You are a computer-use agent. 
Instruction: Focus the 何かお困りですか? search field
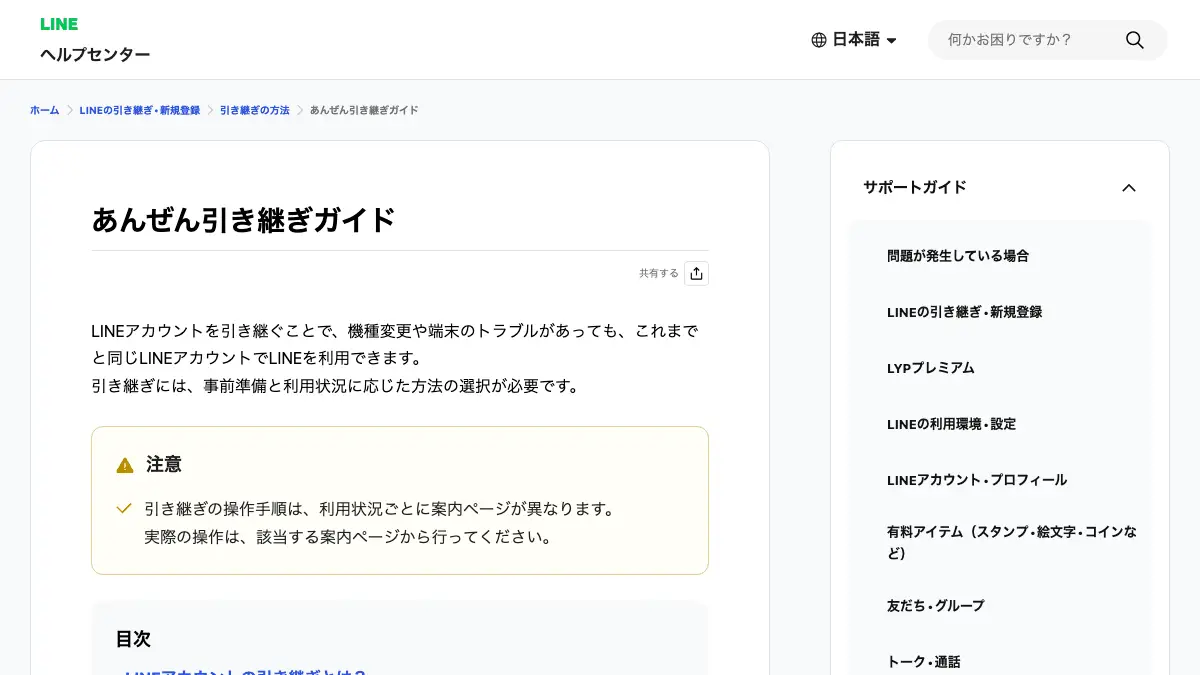[1030, 40]
